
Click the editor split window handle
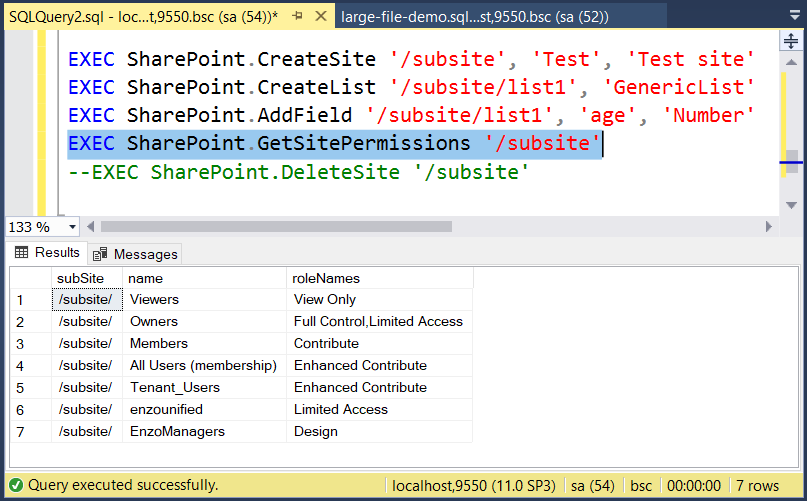tap(791, 40)
